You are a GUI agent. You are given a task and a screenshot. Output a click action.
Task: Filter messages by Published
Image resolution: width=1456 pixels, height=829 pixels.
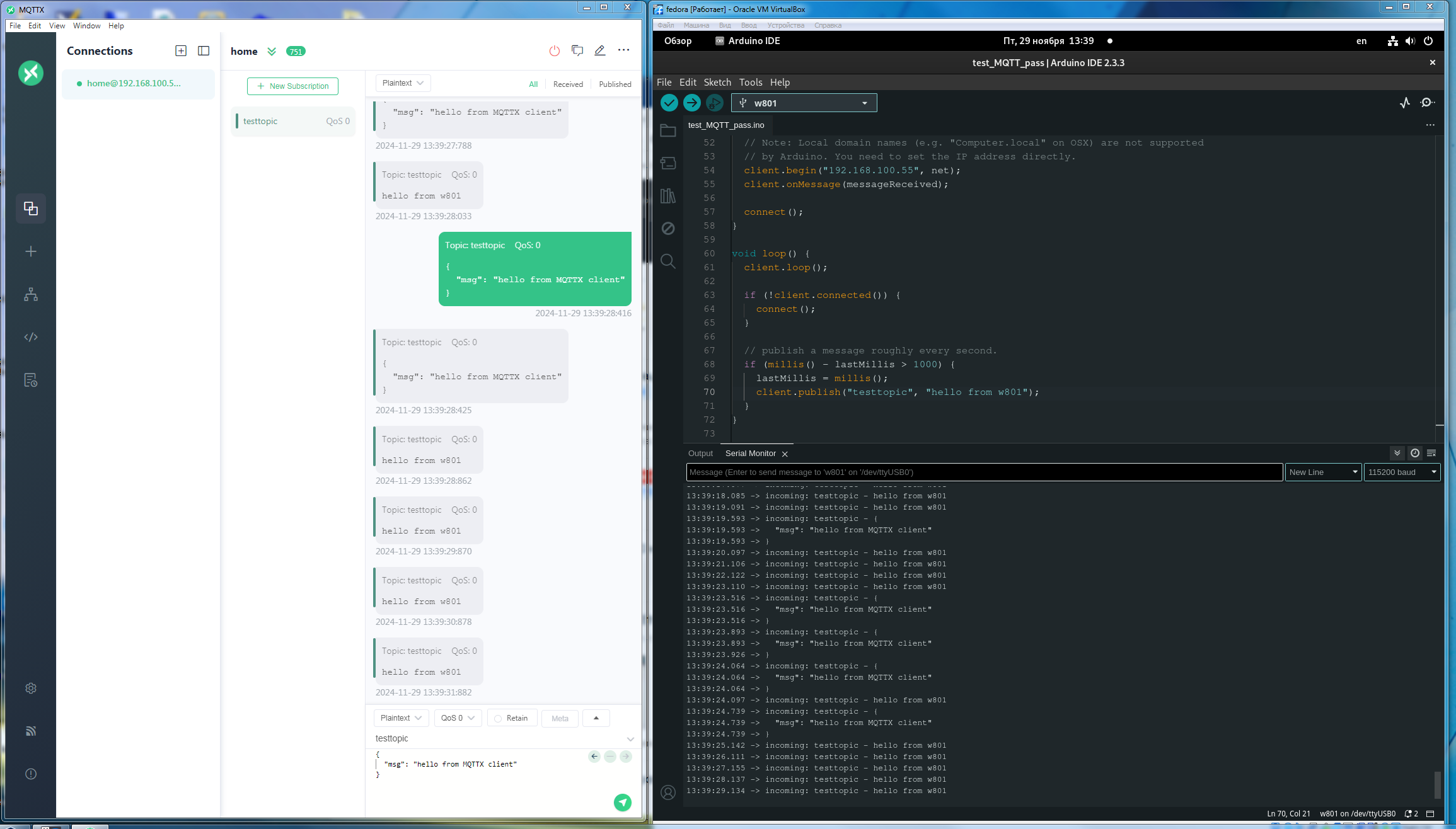coord(615,84)
